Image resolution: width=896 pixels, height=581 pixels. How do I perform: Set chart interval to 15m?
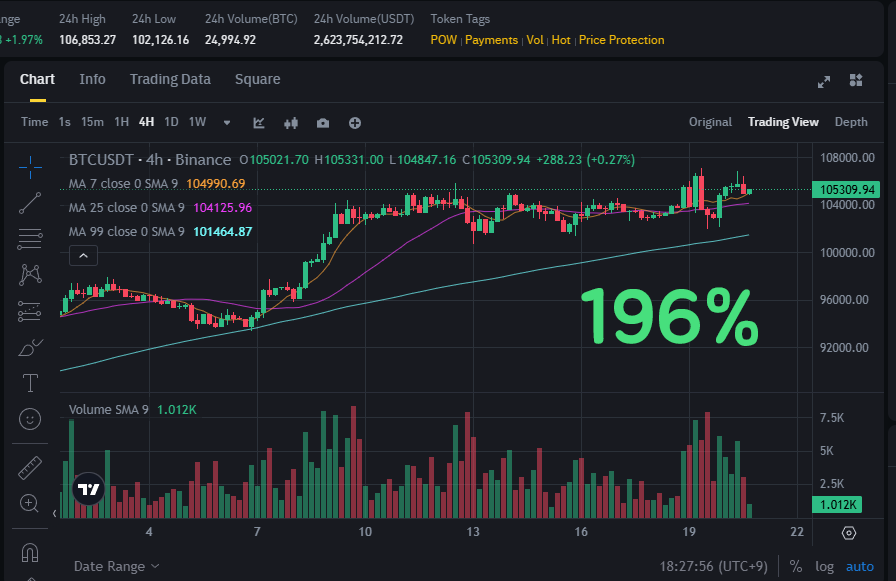92,122
